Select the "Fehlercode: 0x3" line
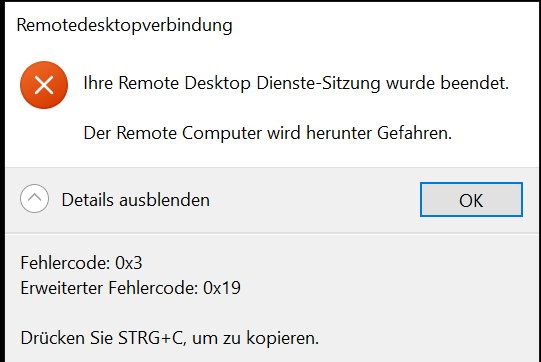This screenshot has width=541, height=362. tap(81, 263)
